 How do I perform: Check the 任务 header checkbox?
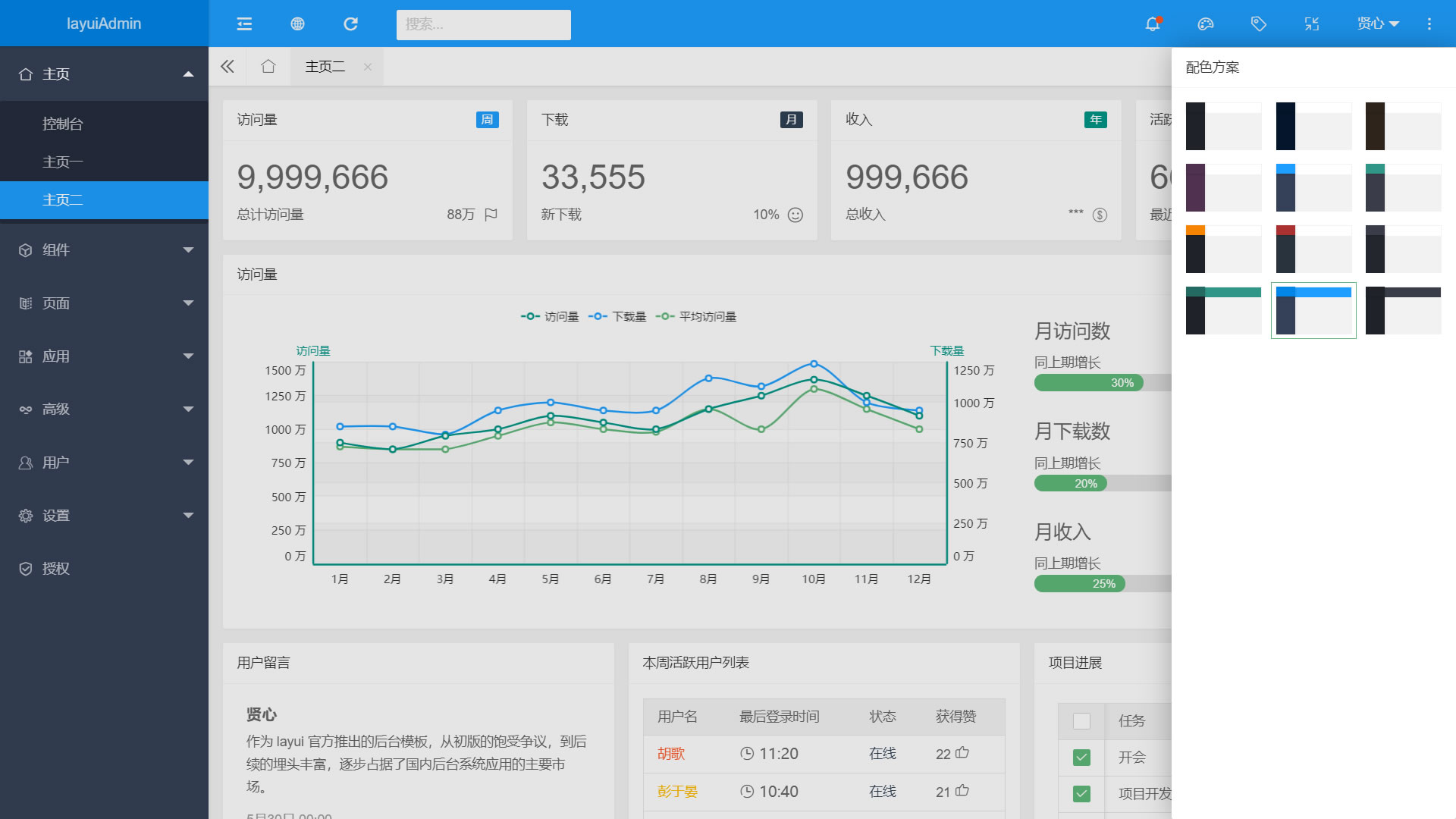pyautogui.click(x=1082, y=721)
